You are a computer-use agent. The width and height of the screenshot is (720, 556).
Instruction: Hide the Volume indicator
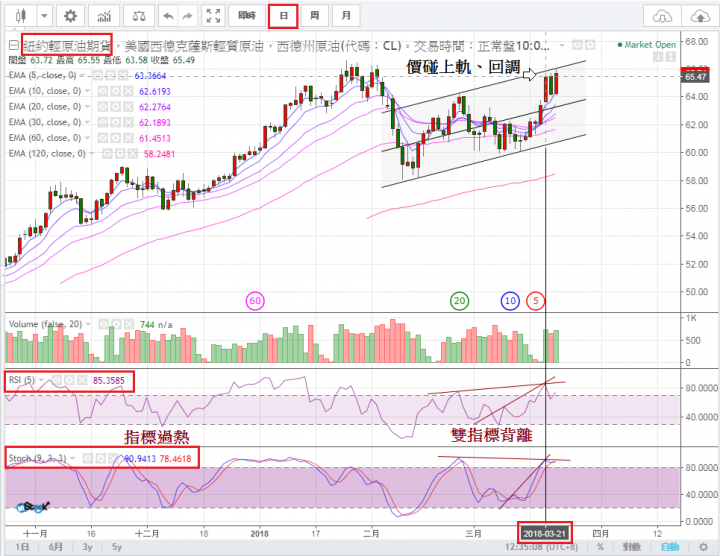[x=104, y=325]
